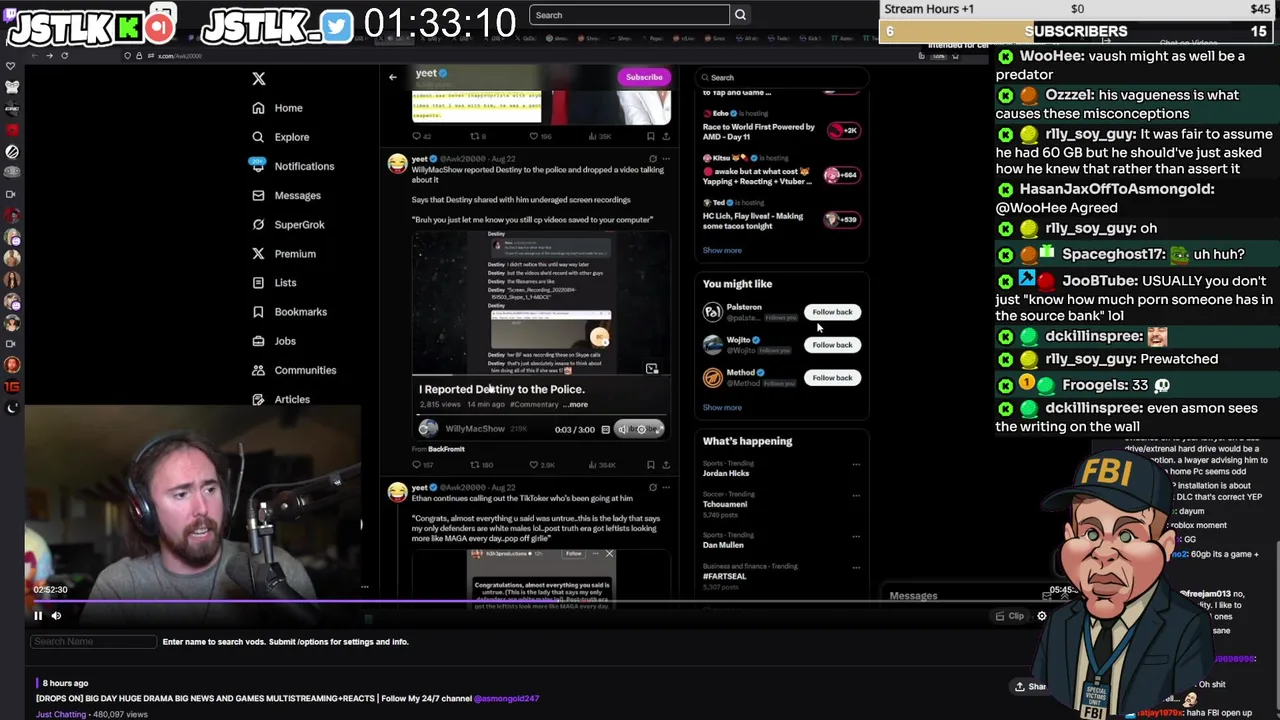The width and height of the screenshot is (1280, 720).
Task: Open the BackFromIt source link
Action: click(446, 449)
